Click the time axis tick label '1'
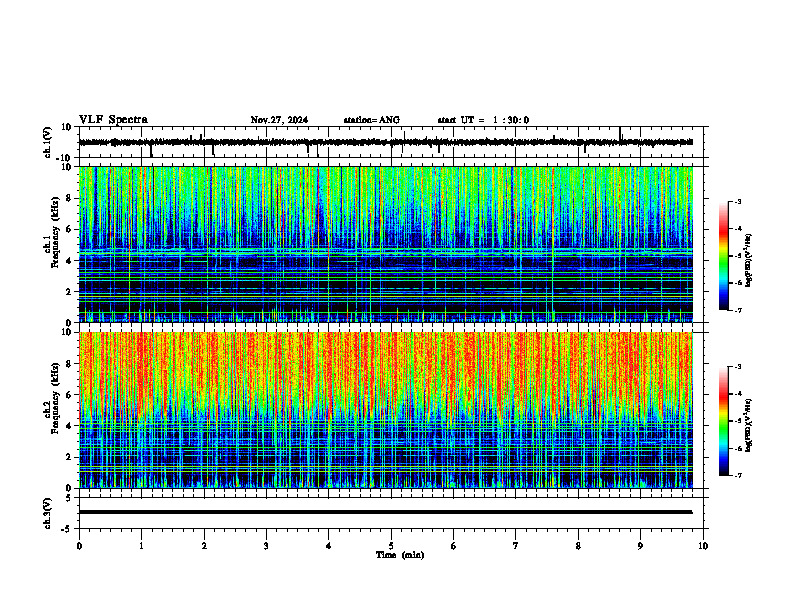The width and height of the screenshot is (792, 612). [x=141, y=546]
